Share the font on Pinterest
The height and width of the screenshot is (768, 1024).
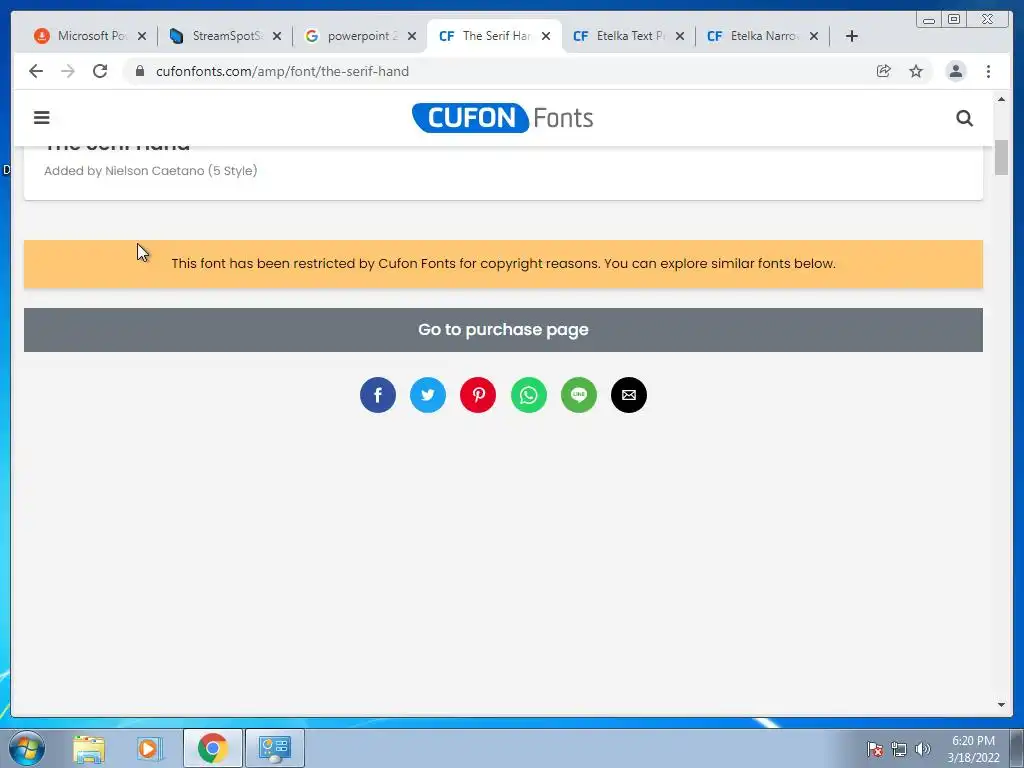click(478, 395)
